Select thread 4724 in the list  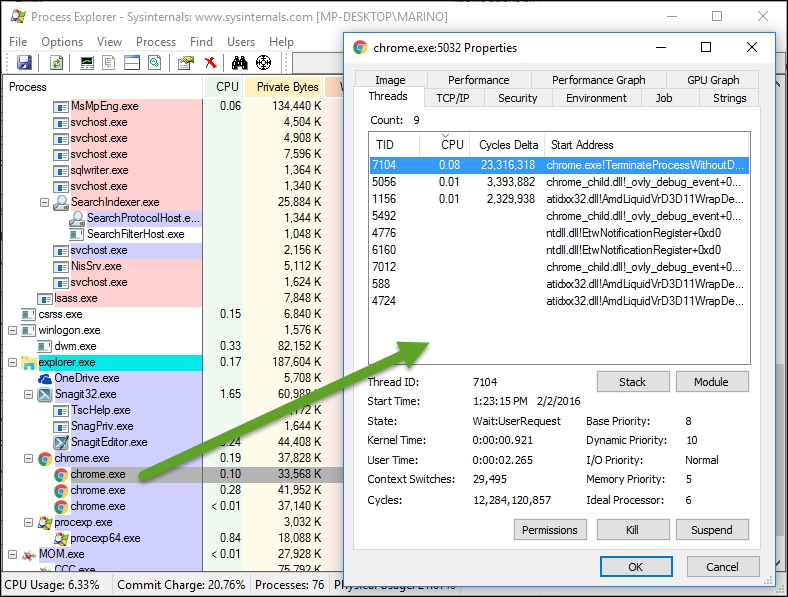[559, 301]
